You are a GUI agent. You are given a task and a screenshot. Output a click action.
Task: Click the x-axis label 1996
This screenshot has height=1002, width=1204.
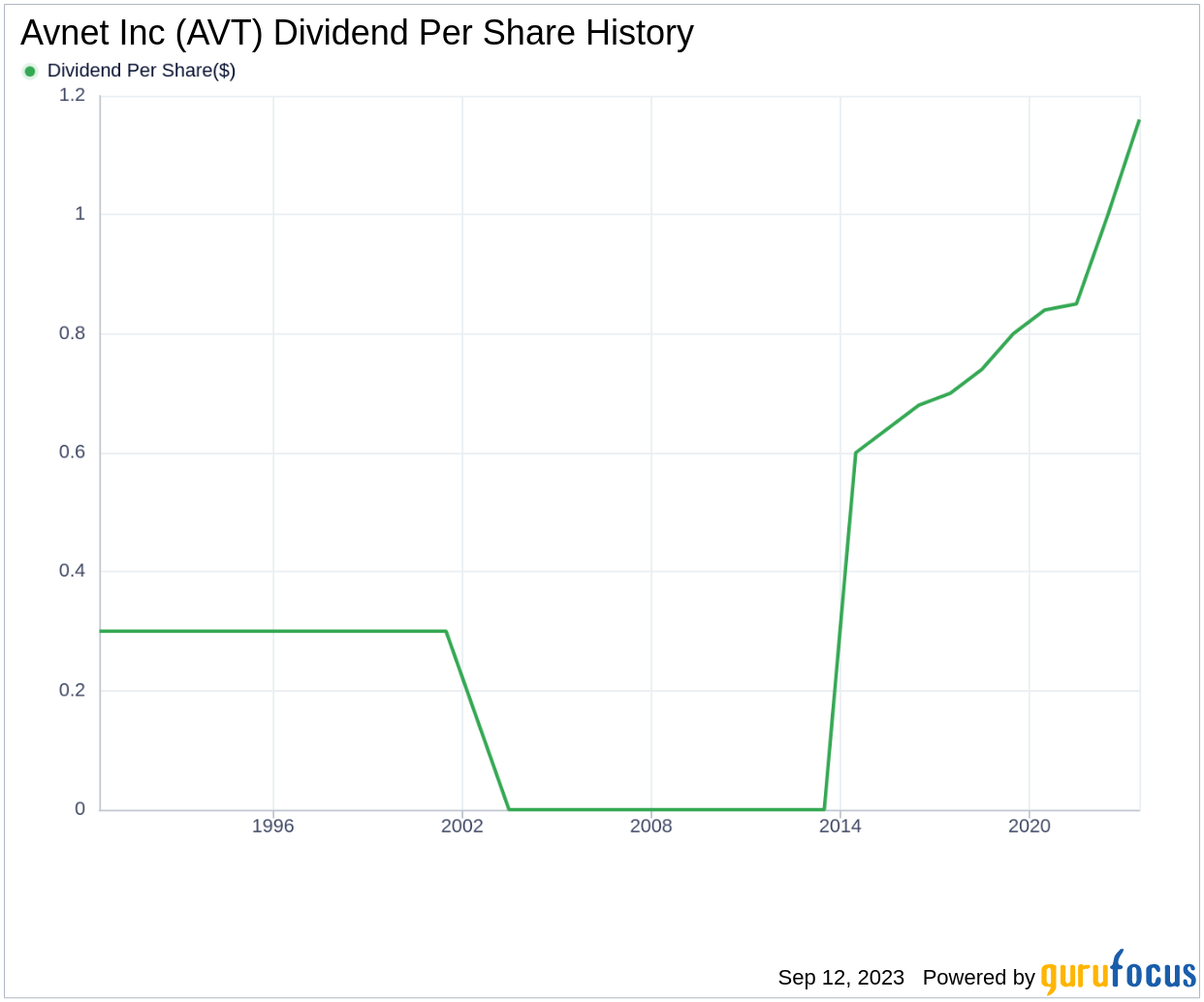[x=272, y=826]
